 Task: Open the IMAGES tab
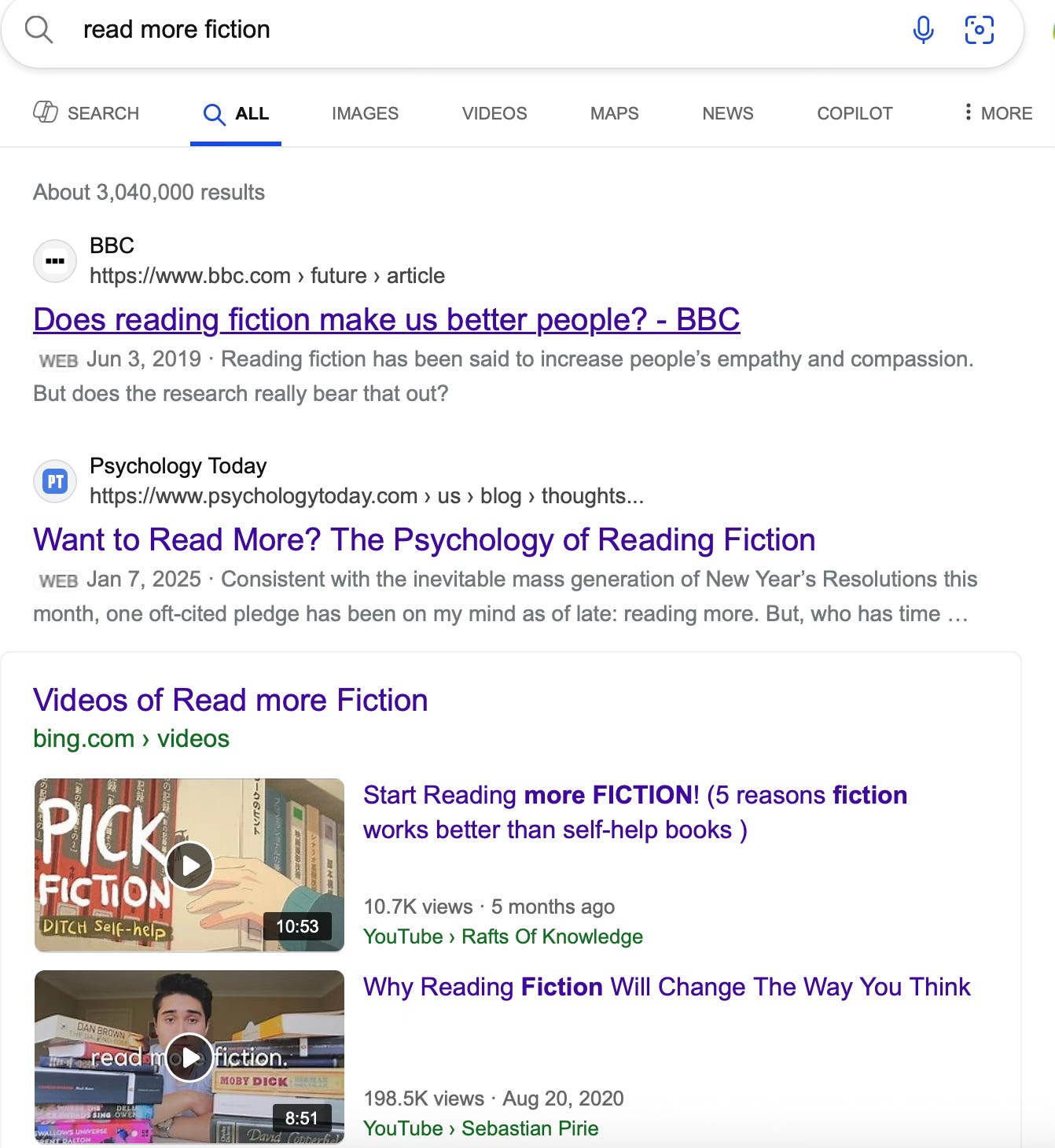point(365,113)
